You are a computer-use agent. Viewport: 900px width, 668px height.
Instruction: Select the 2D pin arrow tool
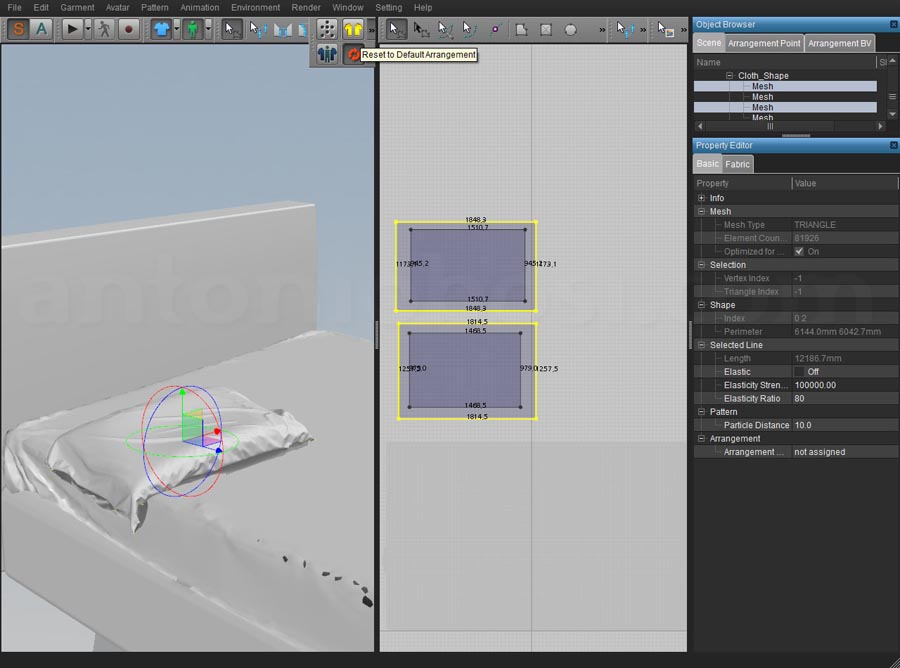(x=624, y=29)
